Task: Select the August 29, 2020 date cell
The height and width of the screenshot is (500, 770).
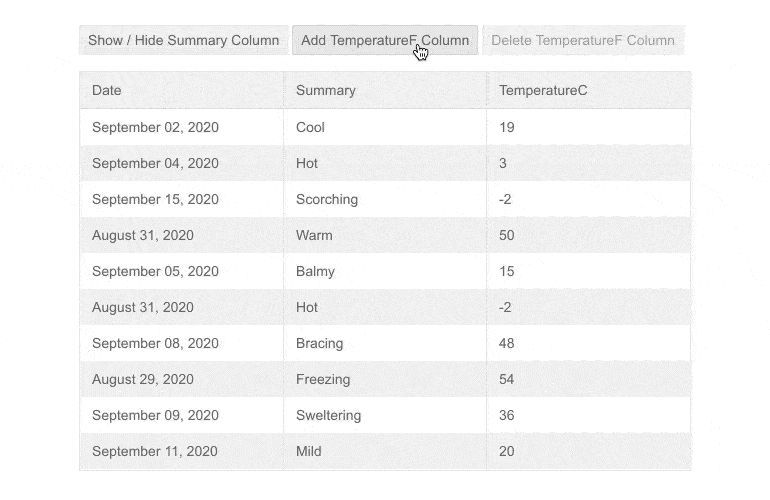Action: coord(143,380)
